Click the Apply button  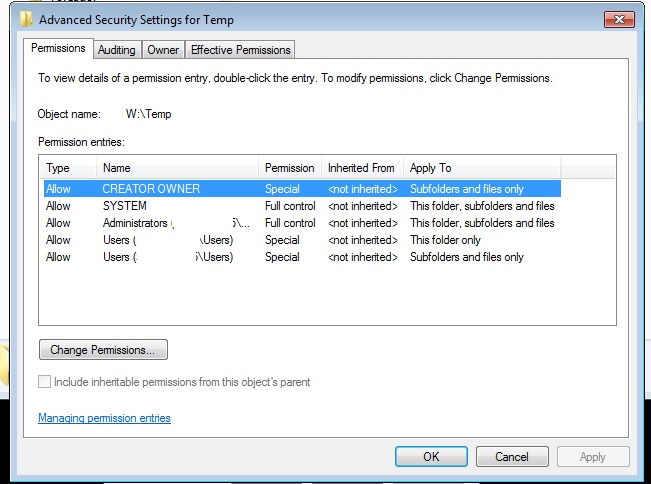592,456
